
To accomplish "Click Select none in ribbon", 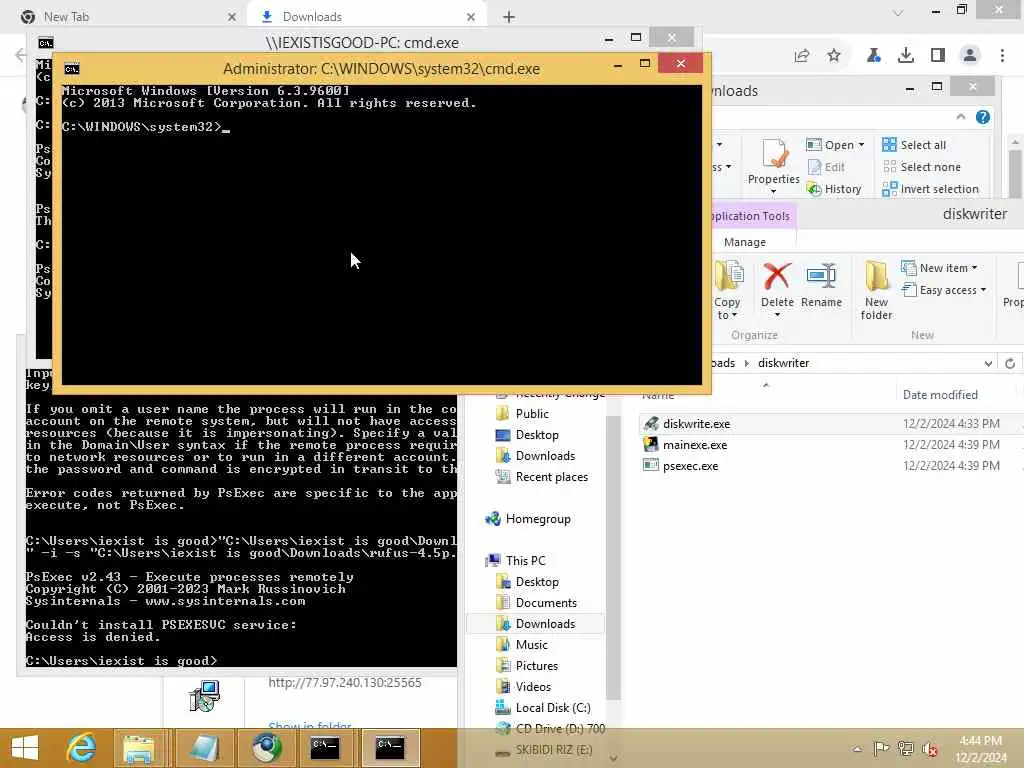I will tap(921, 167).
